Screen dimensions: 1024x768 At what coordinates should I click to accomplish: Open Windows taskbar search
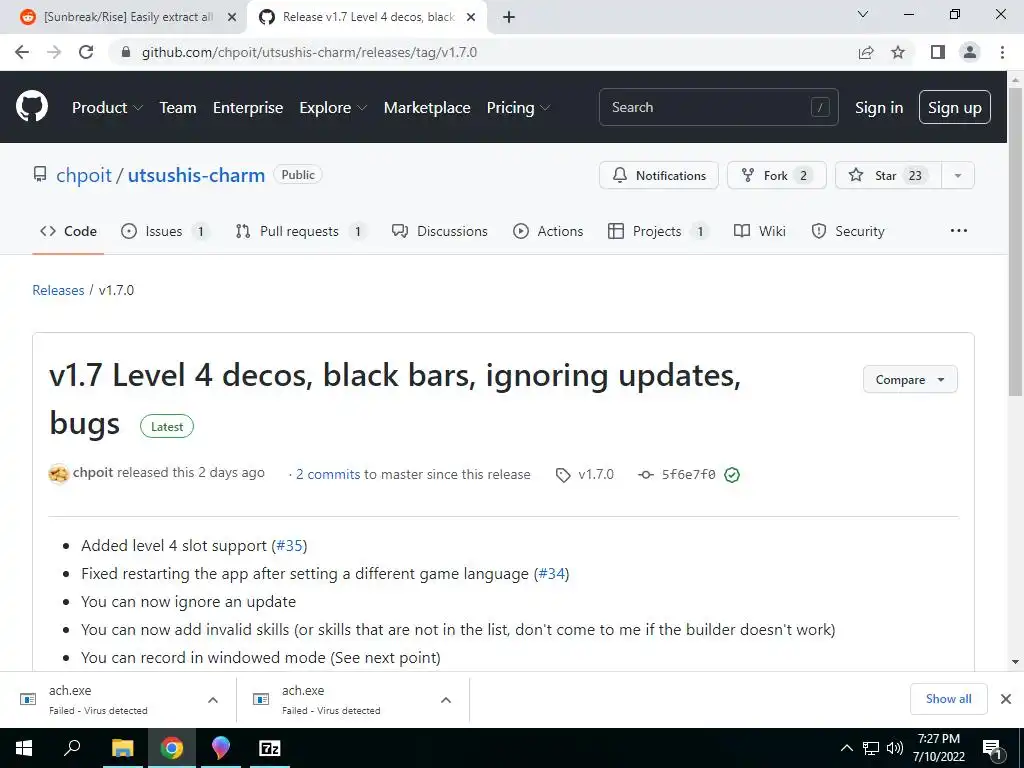(72, 748)
